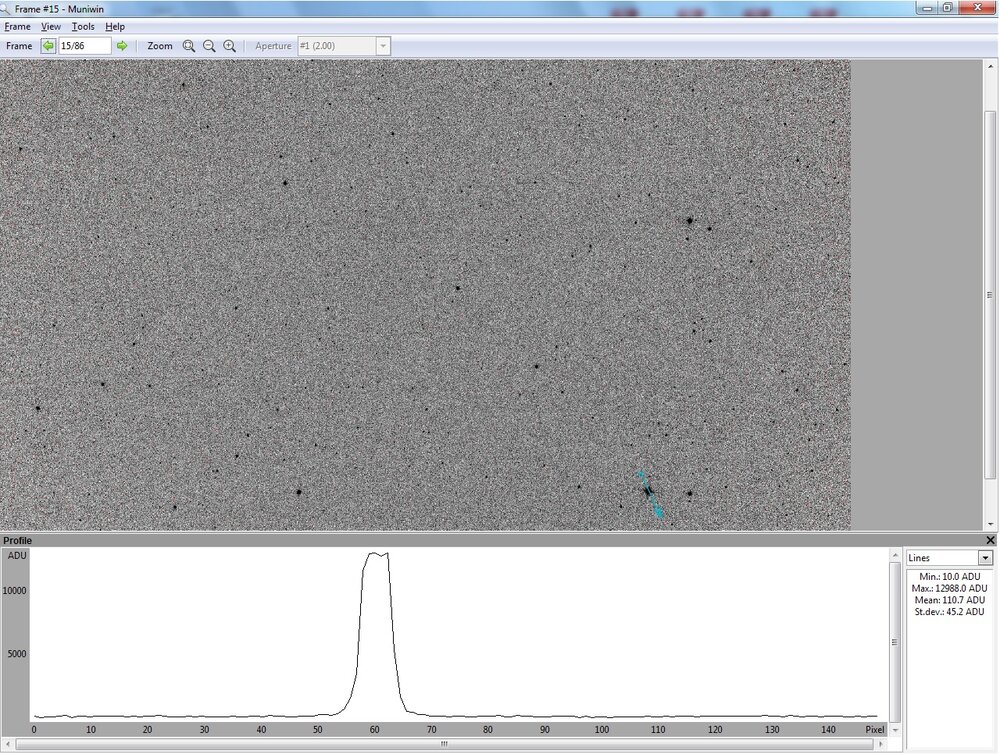The image size is (1000, 754).
Task: Open the View menu
Action: pos(51,26)
